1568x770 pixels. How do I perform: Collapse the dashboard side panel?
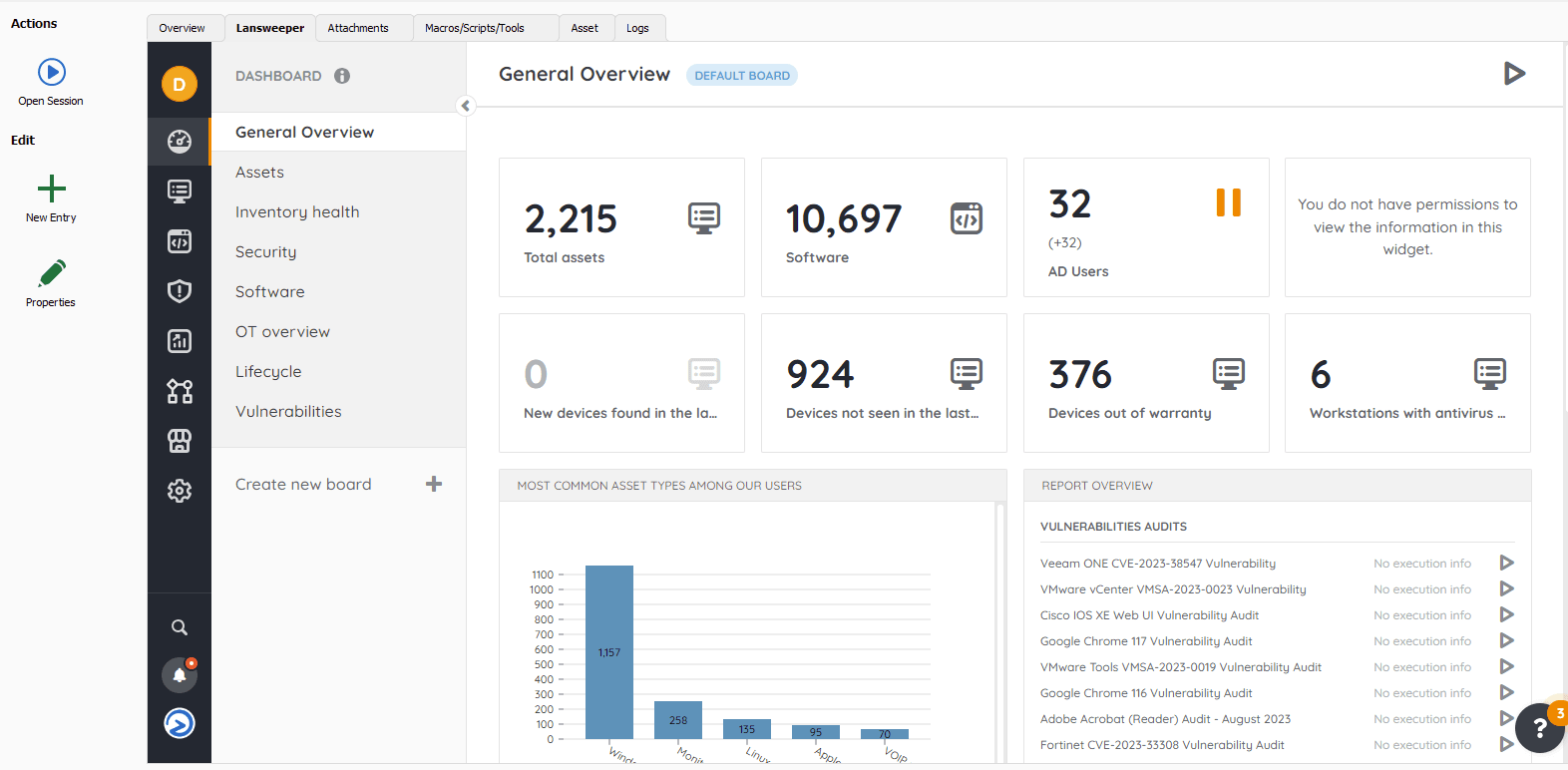[465, 106]
